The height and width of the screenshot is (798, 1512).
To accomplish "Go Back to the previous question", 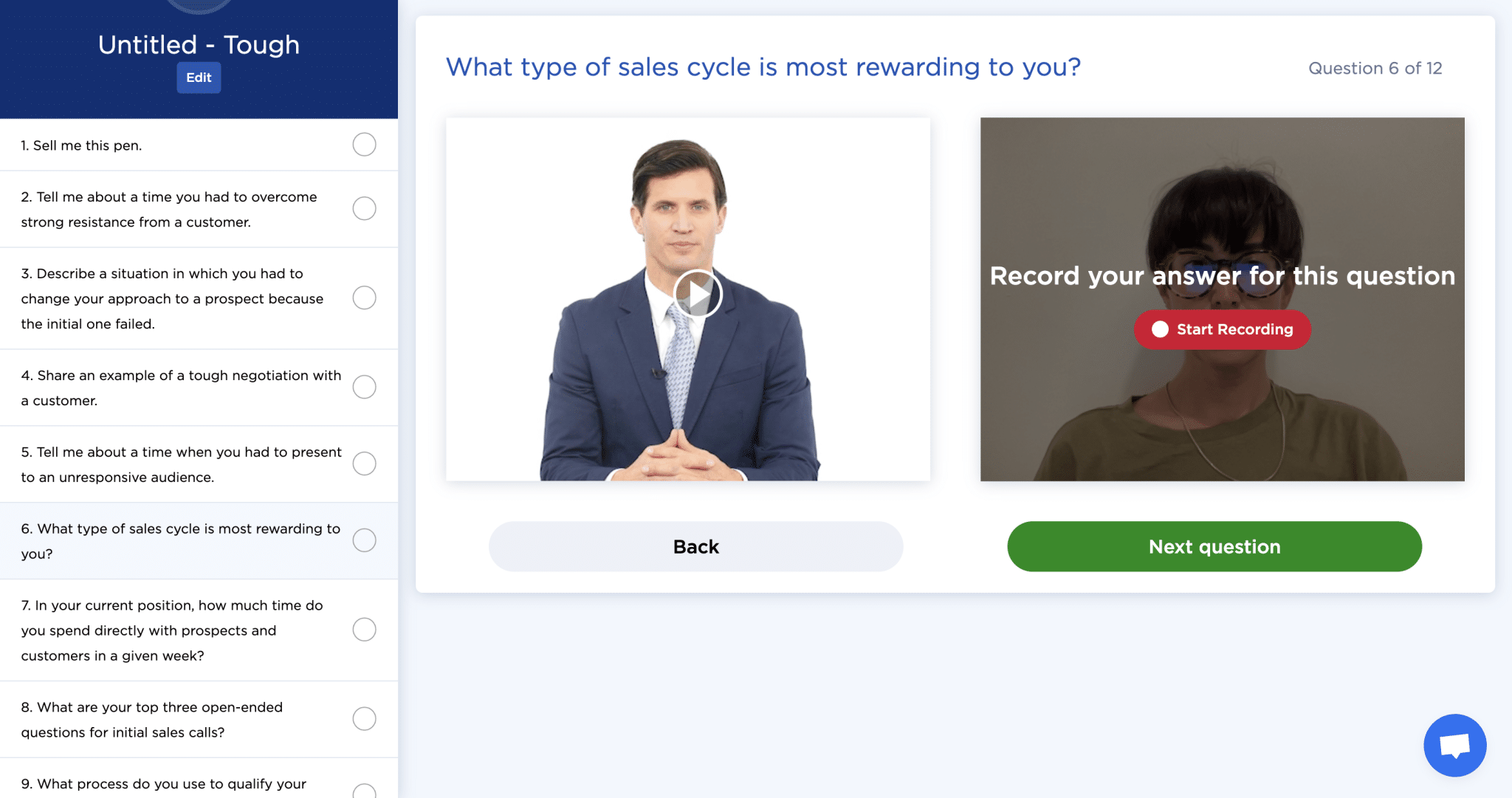I will (x=695, y=546).
